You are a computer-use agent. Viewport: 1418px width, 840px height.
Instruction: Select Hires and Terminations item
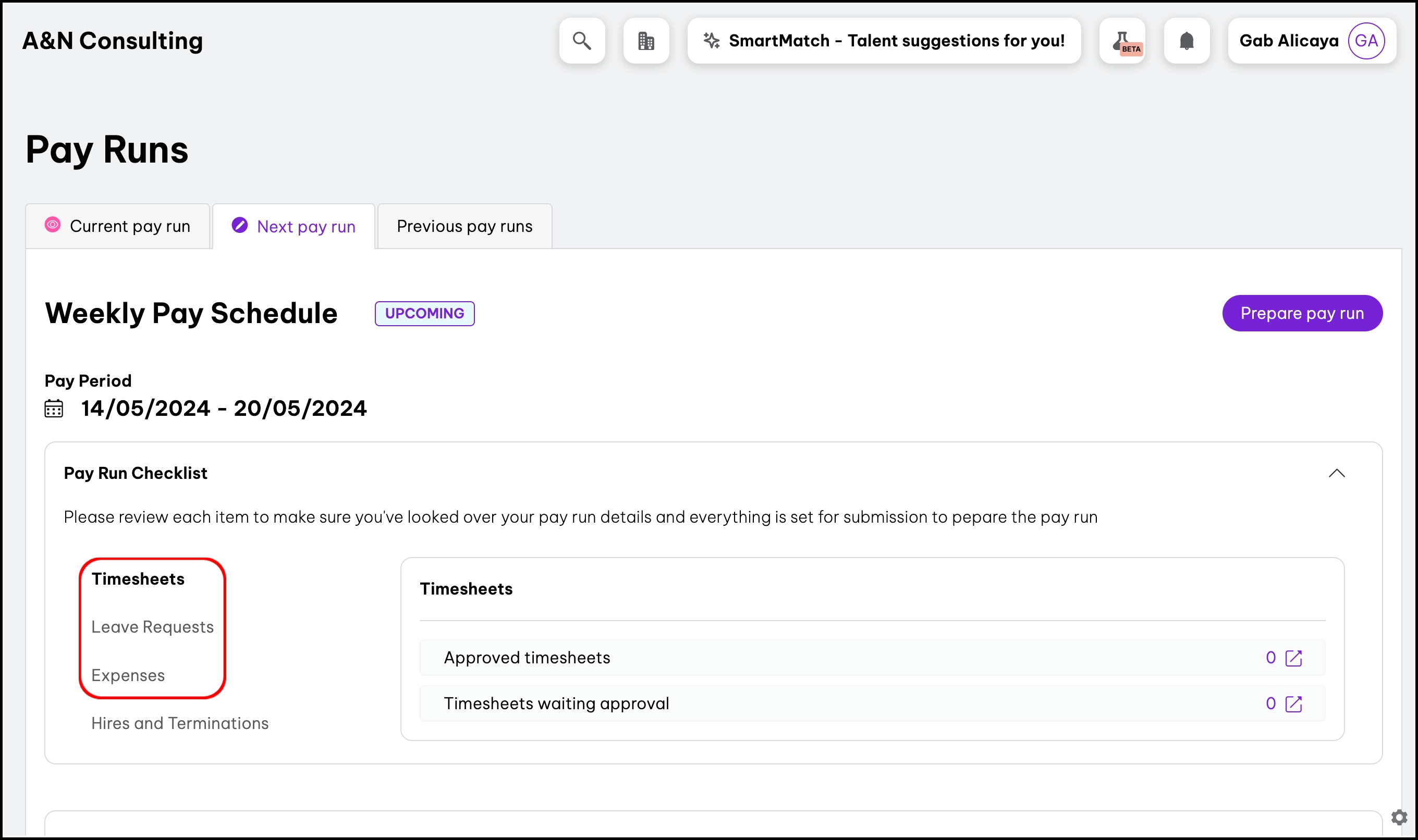[179, 723]
